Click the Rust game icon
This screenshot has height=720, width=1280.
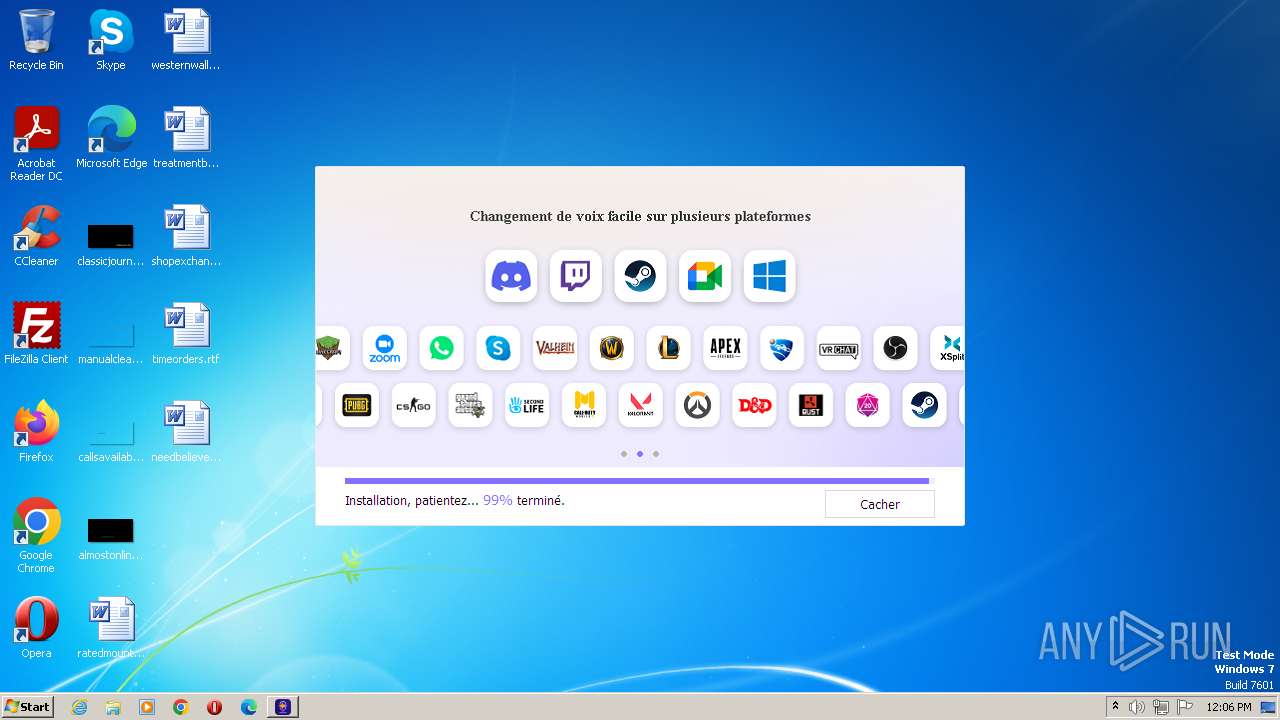click(x=811, y=405)
